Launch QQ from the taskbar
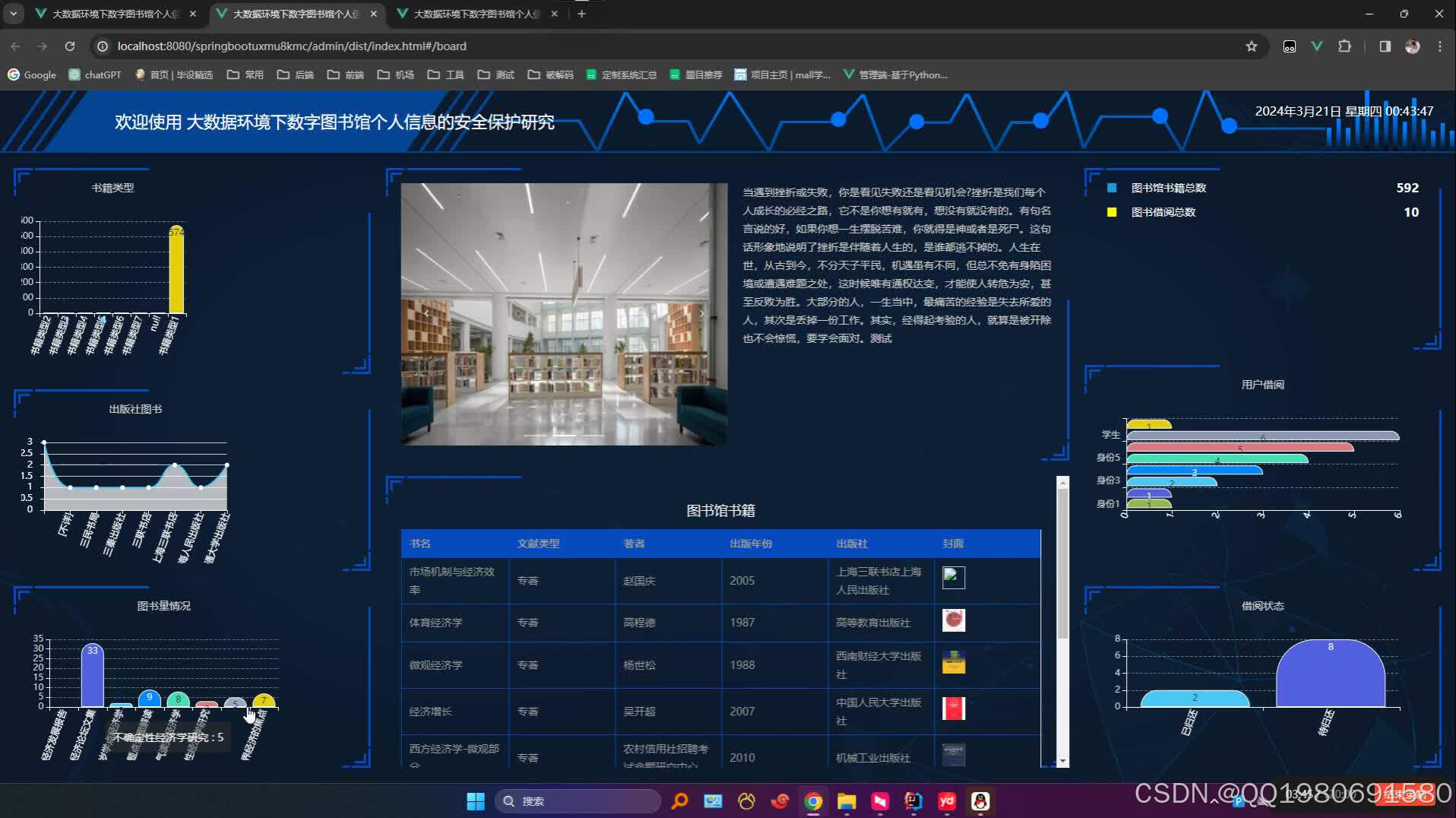This screenshot has width=1456, height=818. (x=980, y=801)
